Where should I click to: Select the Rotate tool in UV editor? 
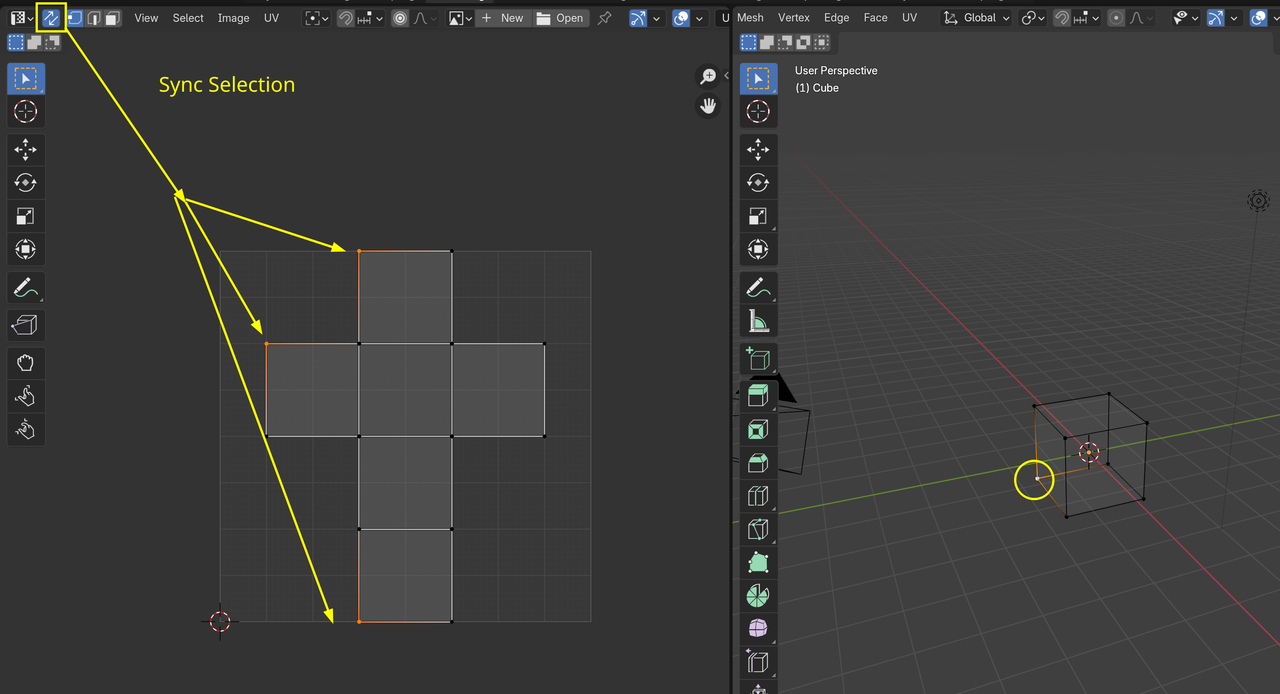click(26, 183)
